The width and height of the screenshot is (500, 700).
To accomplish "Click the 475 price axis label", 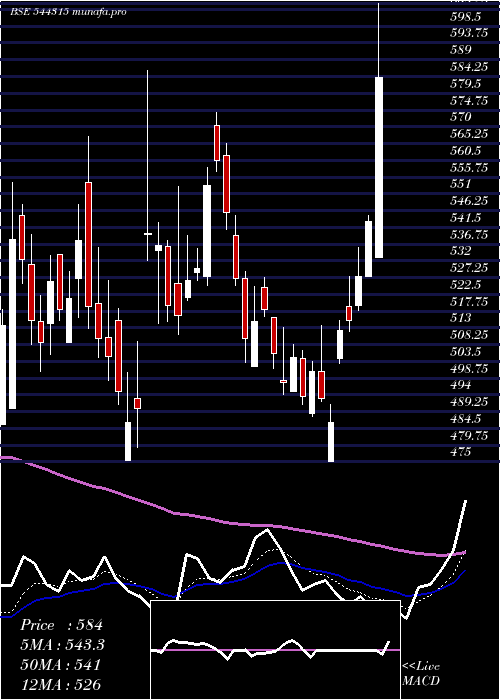I will pos(461,452).
